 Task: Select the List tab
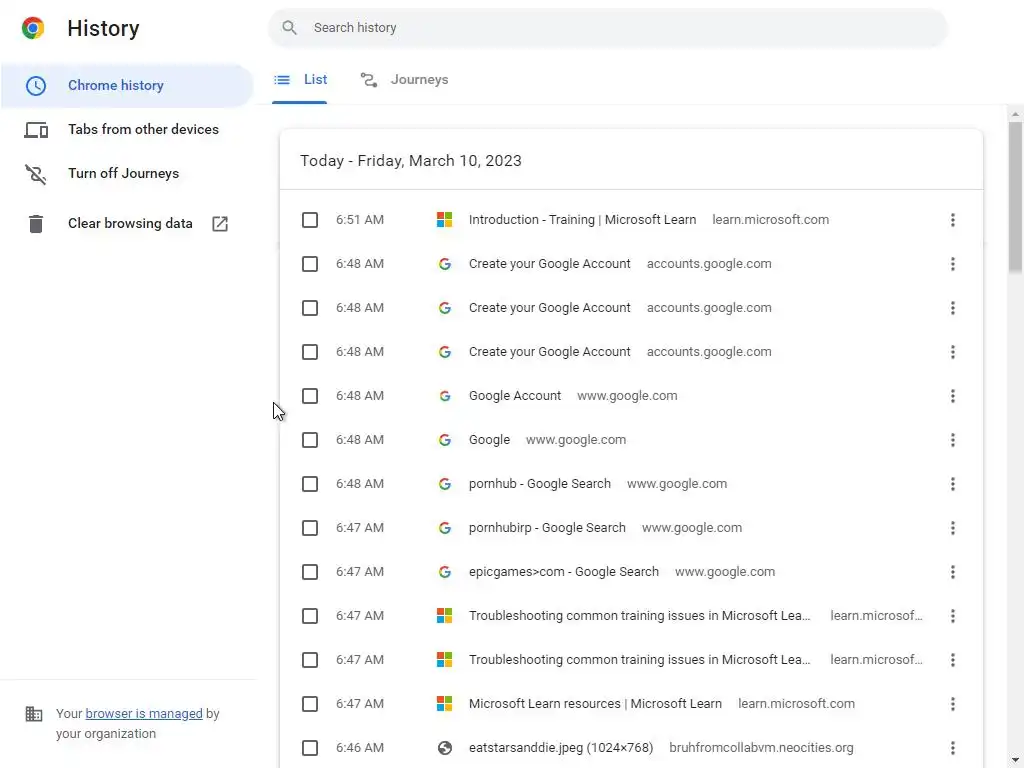[x=301, y=80]
